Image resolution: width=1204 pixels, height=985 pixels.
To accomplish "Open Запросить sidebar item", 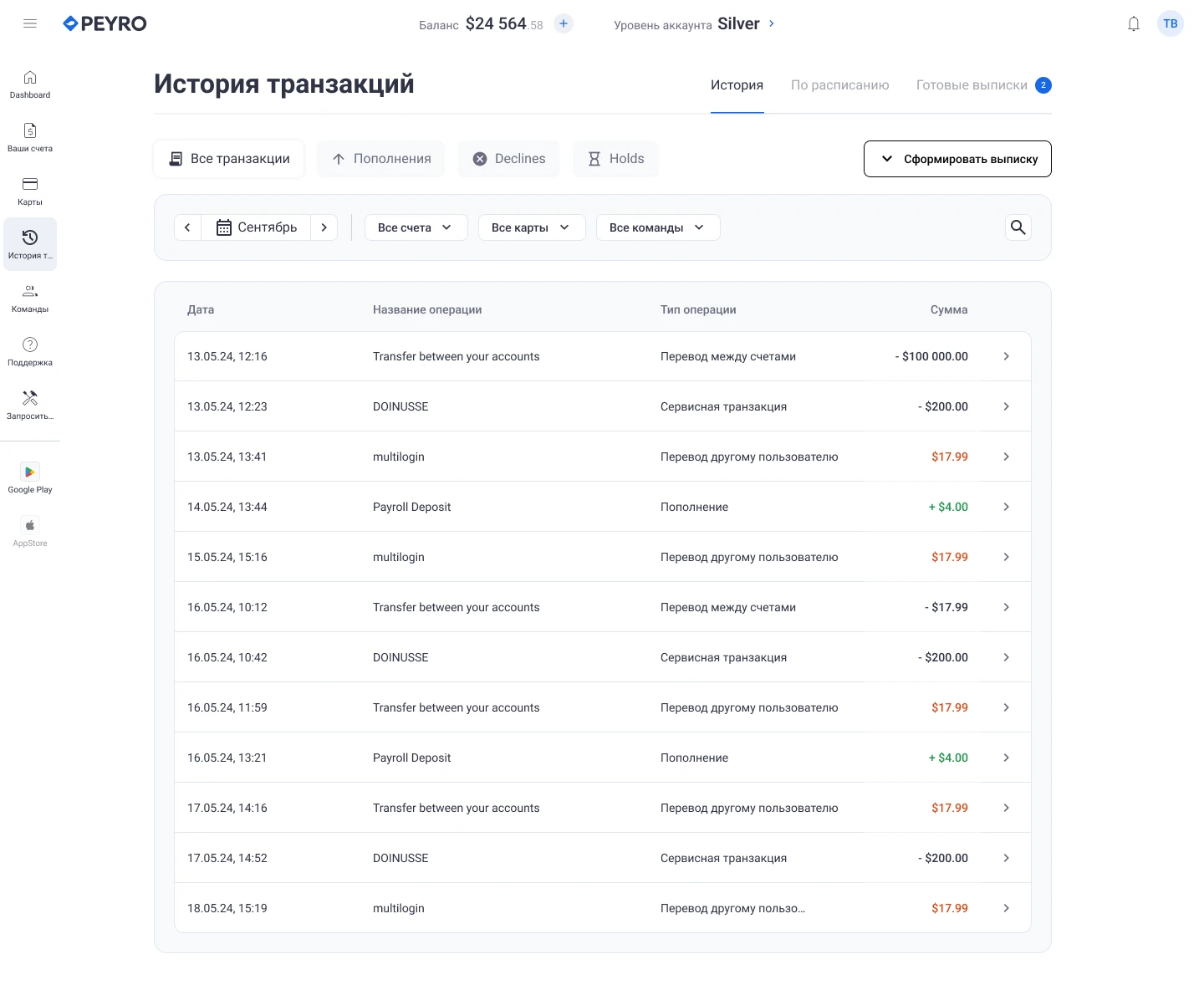I will pos(30,406).
